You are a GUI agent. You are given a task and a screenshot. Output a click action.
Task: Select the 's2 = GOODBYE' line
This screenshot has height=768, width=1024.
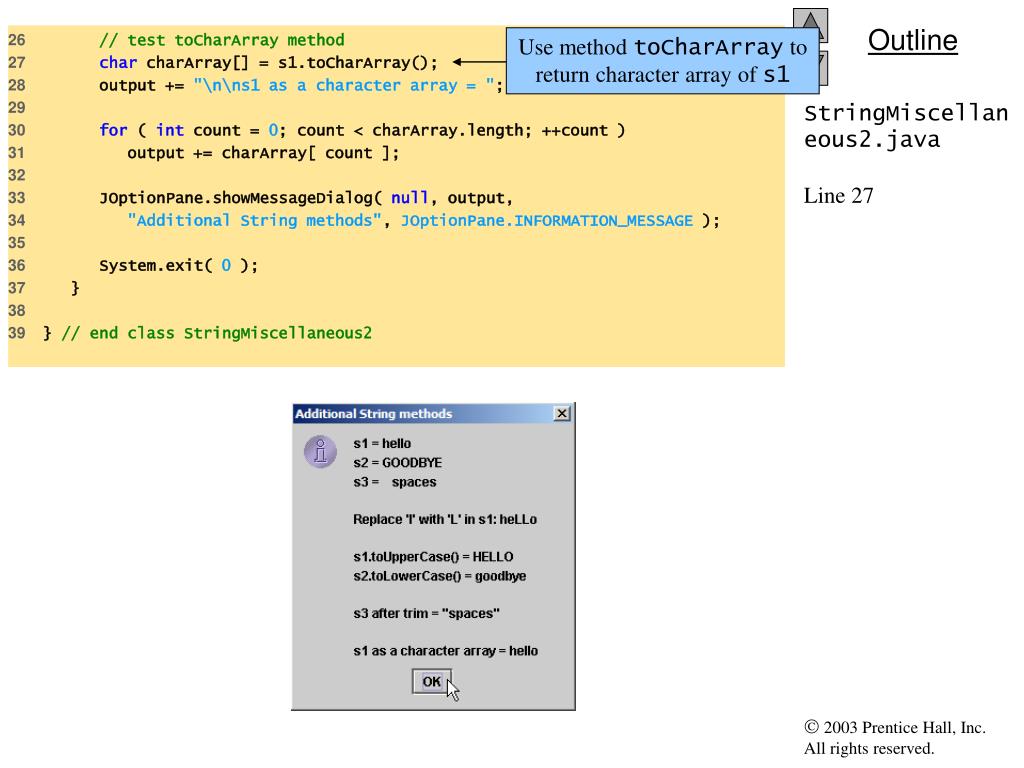click(x=398, y=462)
